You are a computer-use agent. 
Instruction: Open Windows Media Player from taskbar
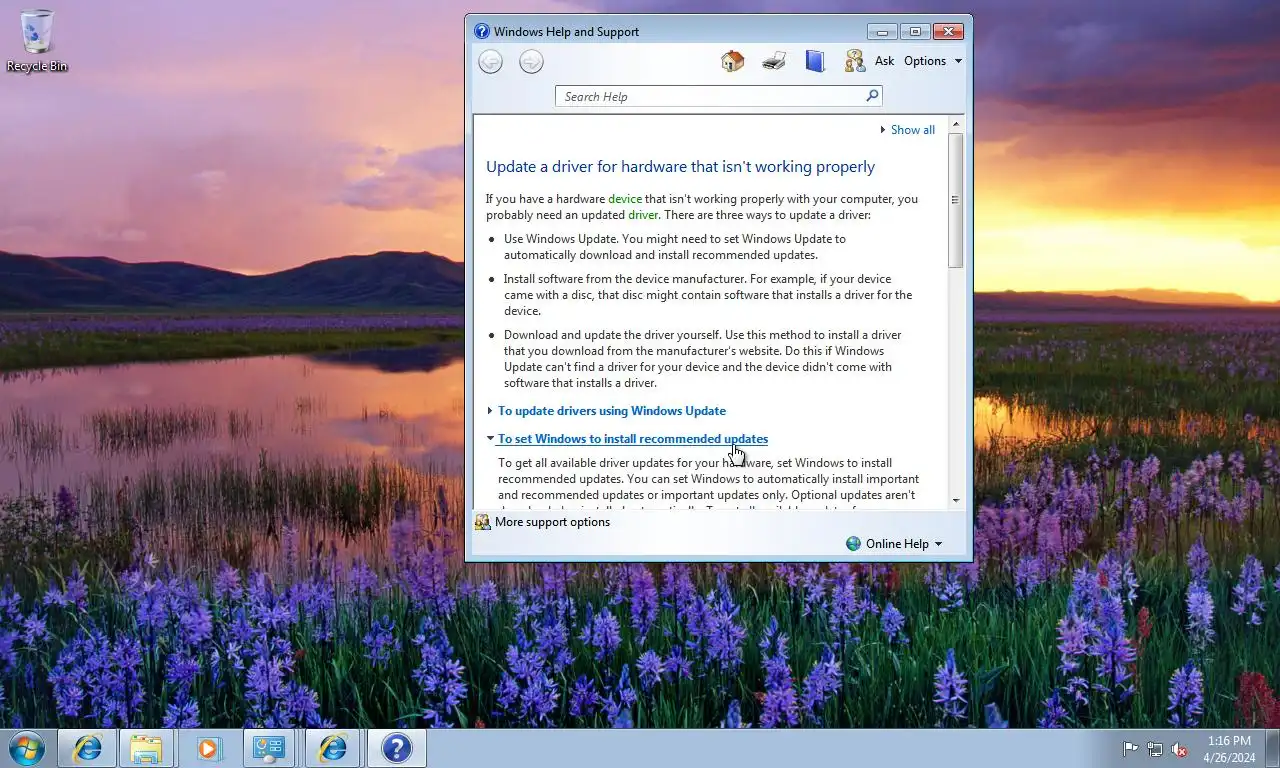[208, 748]
